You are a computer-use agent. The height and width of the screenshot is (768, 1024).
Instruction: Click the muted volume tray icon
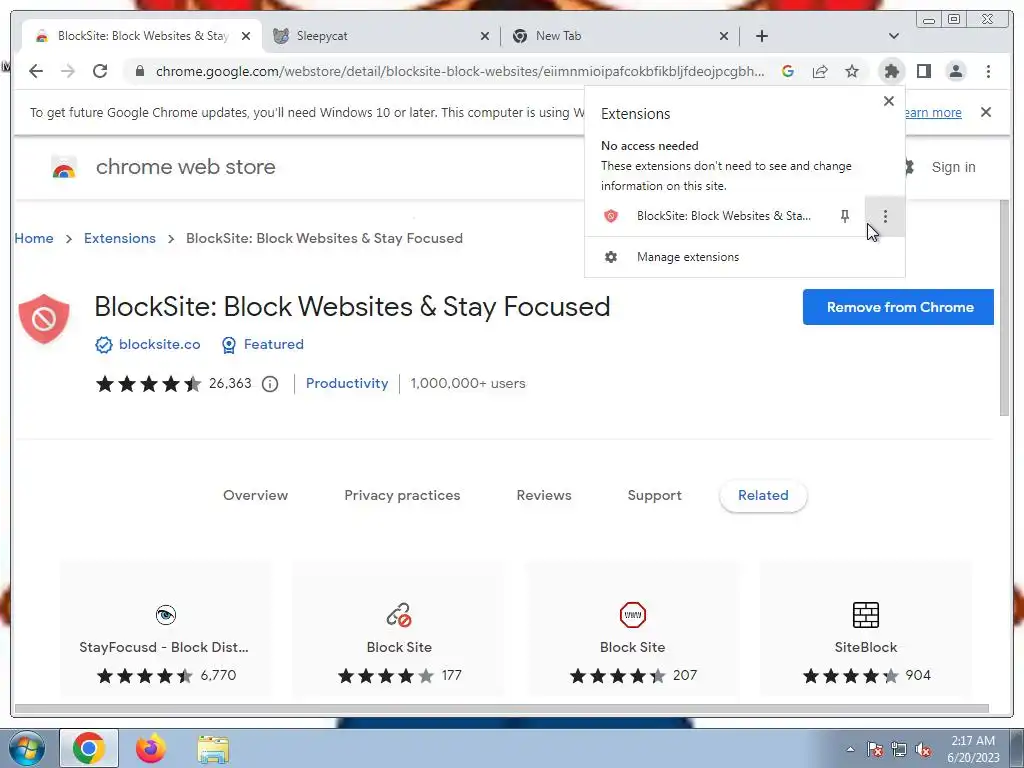pos(923,749)
